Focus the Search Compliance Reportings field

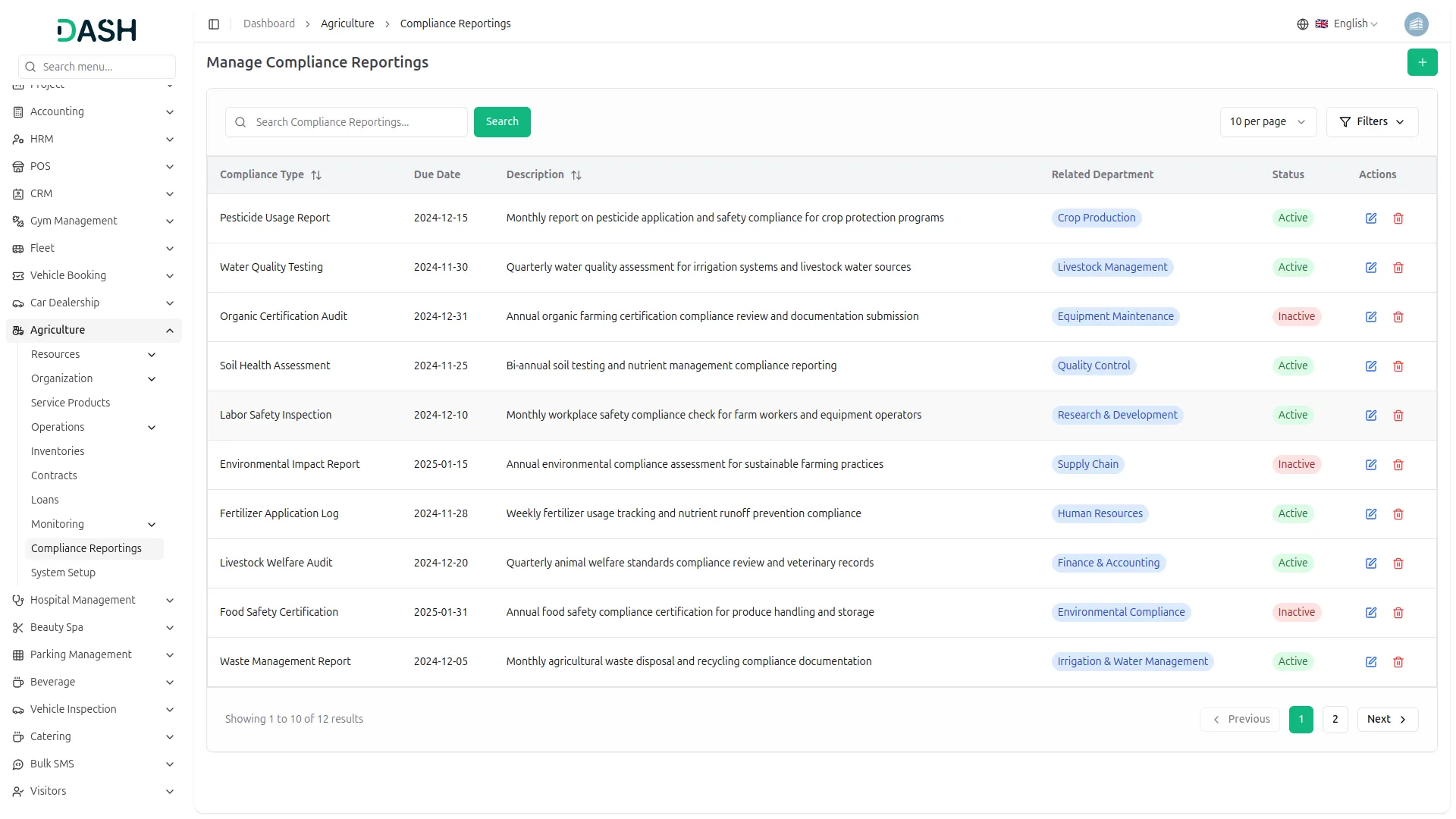tap(356, 122)
